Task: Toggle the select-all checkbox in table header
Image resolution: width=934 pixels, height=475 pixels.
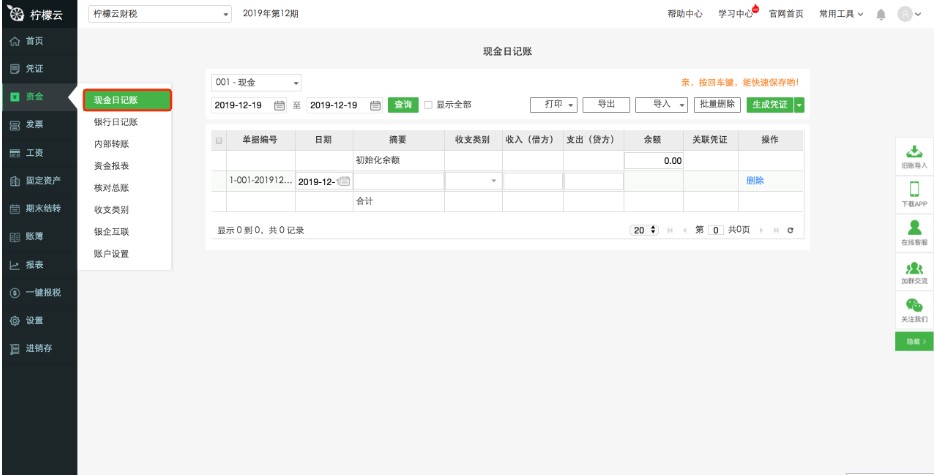Action: (219, 140)
